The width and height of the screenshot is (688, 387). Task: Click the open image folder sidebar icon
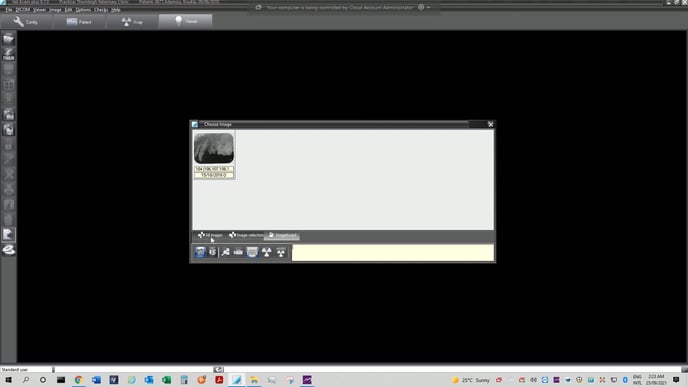(x=8, y=39)
